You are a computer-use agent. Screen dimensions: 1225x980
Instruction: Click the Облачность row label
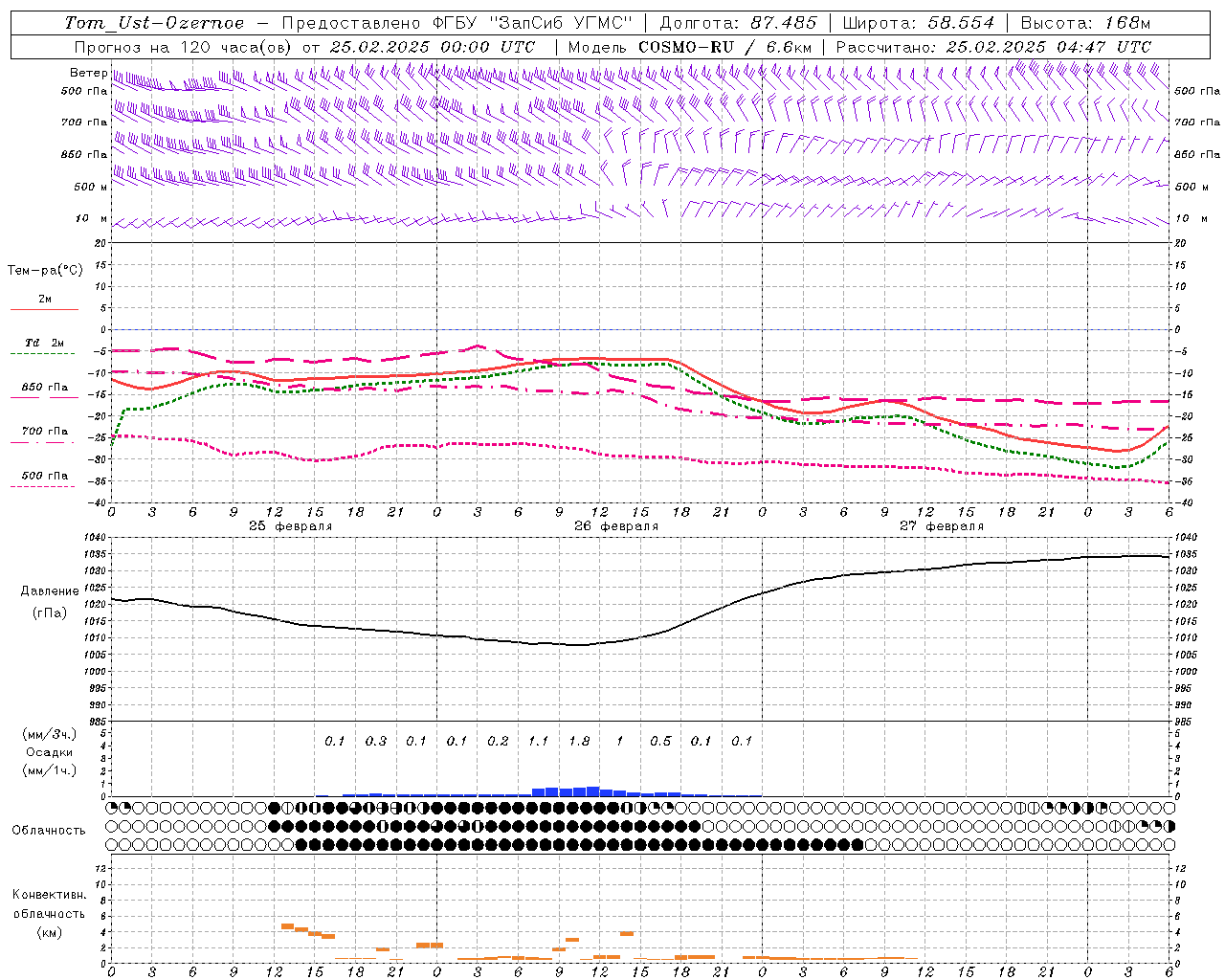click(x=49, y=831)
